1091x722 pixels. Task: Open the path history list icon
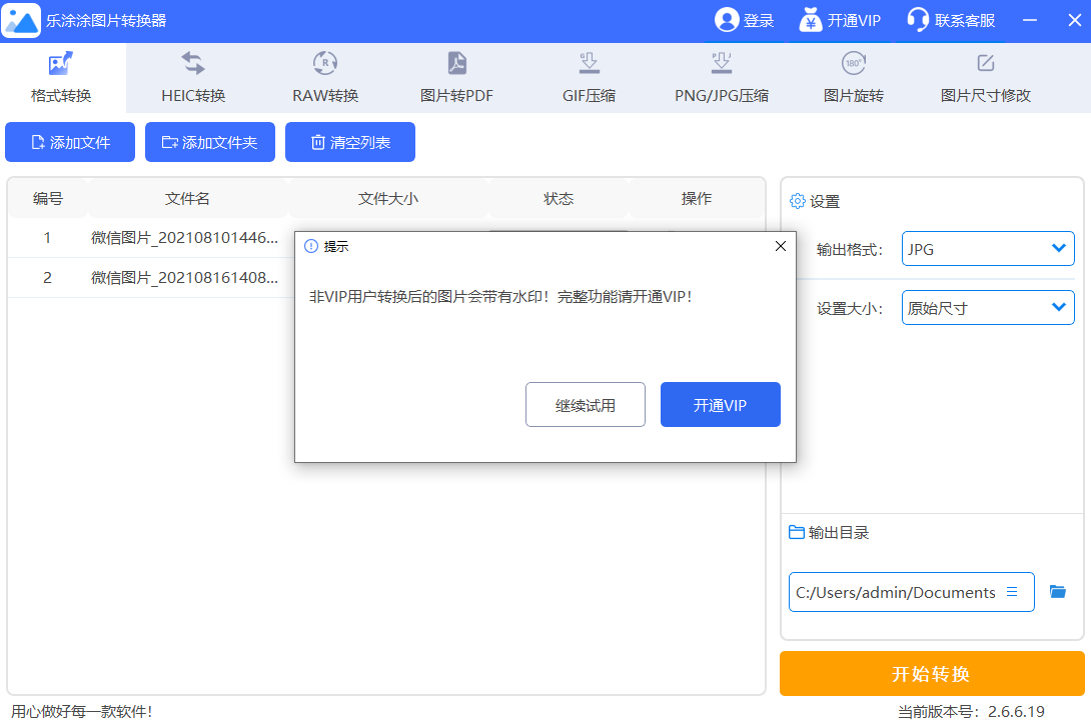point(1013,591)
